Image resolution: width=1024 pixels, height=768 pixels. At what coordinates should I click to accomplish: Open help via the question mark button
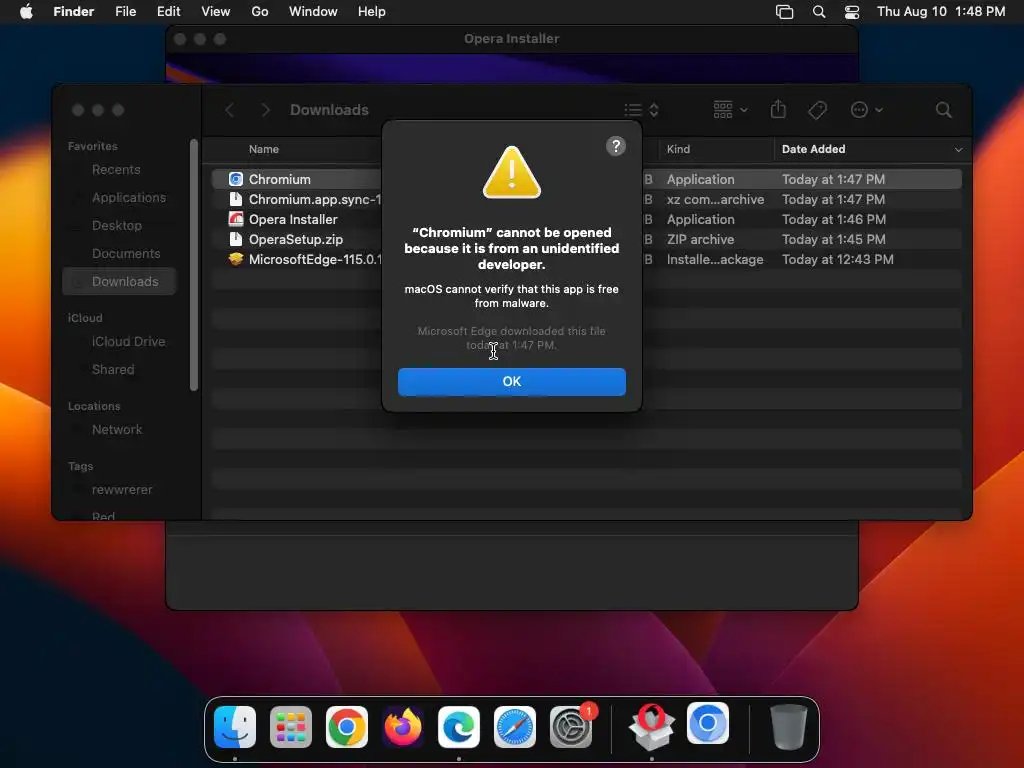tap(615, 146)
